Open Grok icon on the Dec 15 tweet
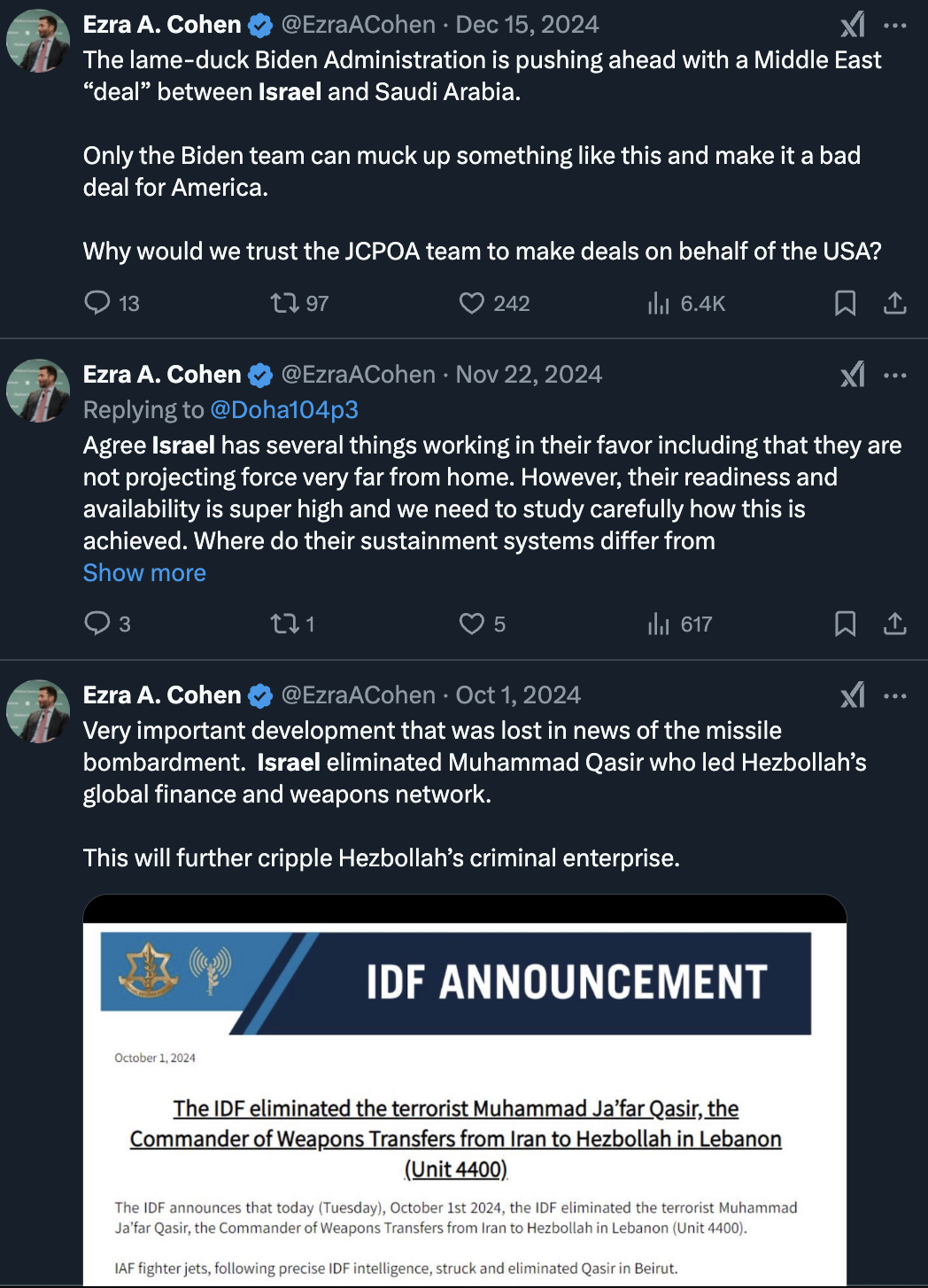The height and width of the screenshot is (1288, 928). (x=852, y=25)
